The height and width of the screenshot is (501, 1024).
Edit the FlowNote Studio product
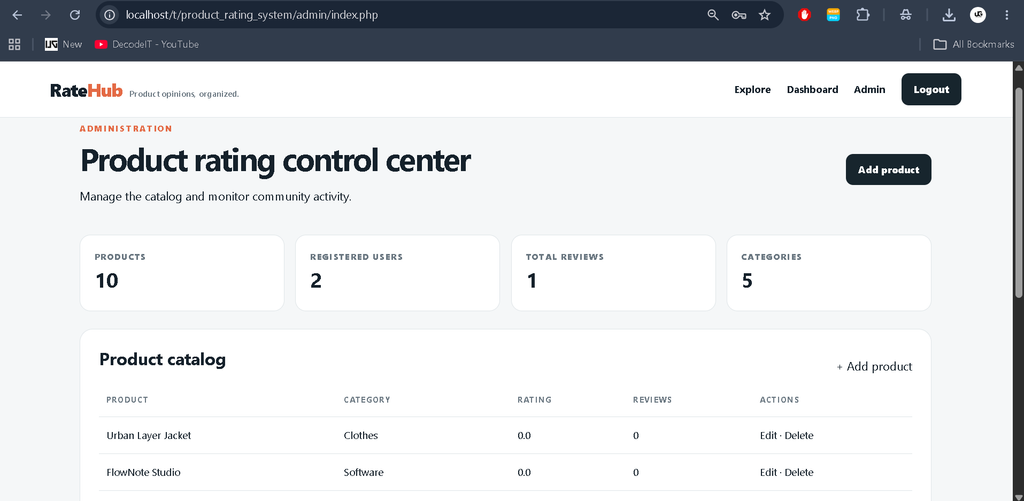click(768, 472)
